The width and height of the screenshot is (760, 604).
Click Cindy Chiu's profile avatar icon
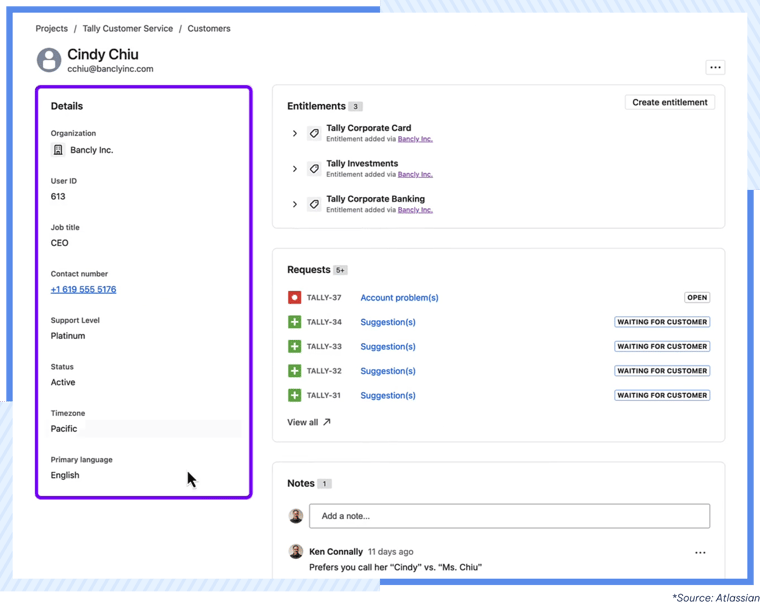pyautogui.click(x=49, y=60)
